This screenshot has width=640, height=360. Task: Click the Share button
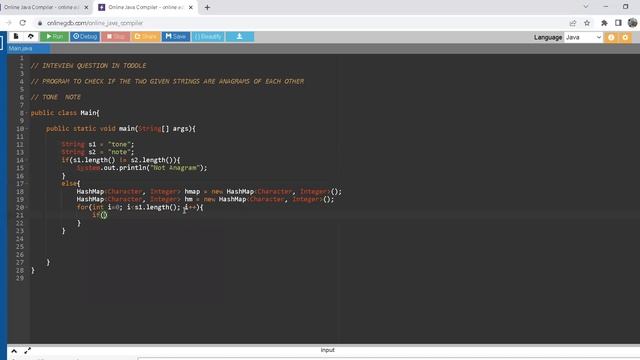click(146, 37)
